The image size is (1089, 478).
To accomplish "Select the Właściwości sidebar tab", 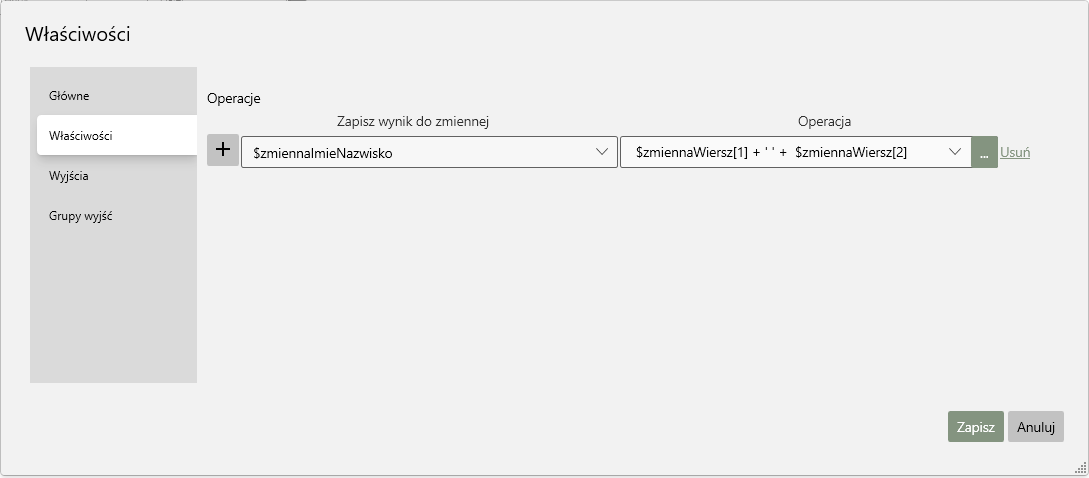I will pos(80,135).
